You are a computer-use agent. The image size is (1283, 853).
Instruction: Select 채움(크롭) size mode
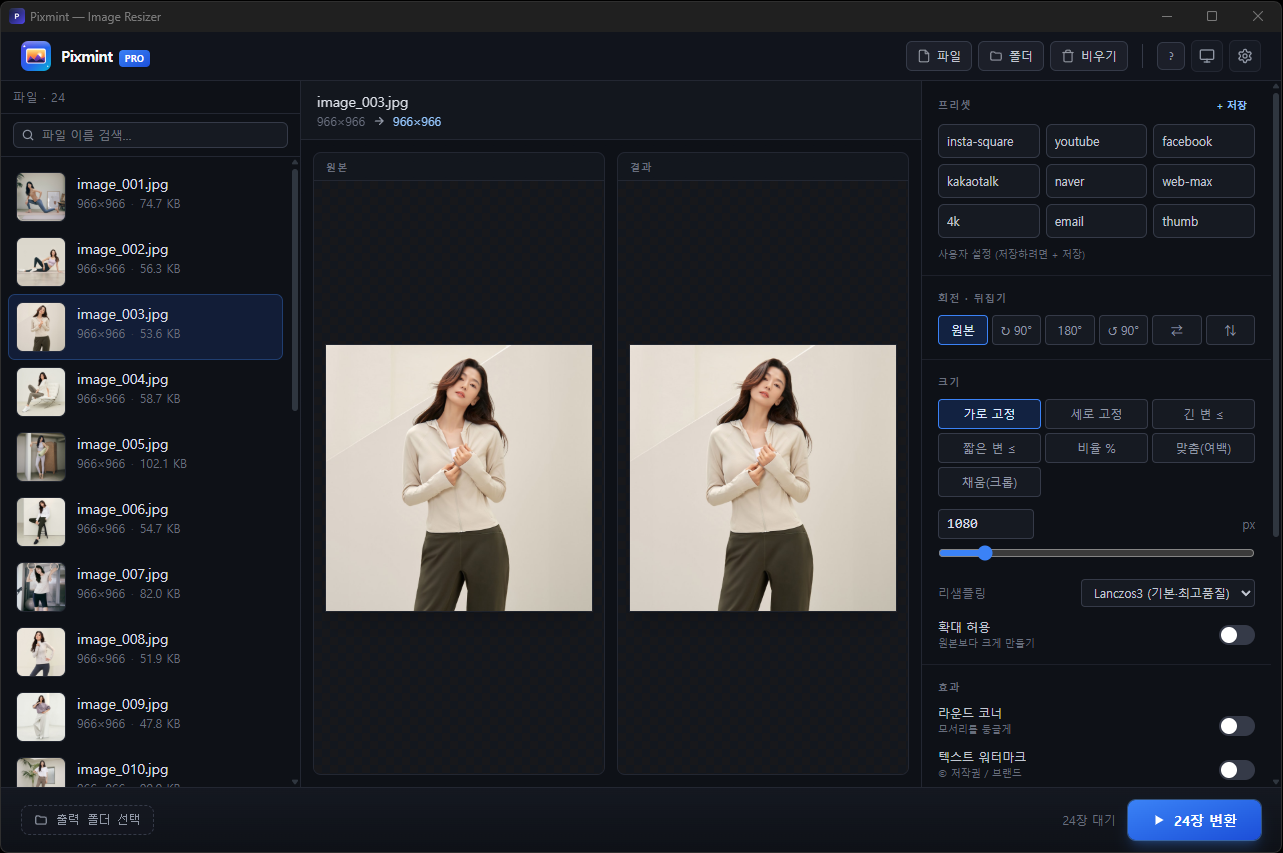point(989,482)
